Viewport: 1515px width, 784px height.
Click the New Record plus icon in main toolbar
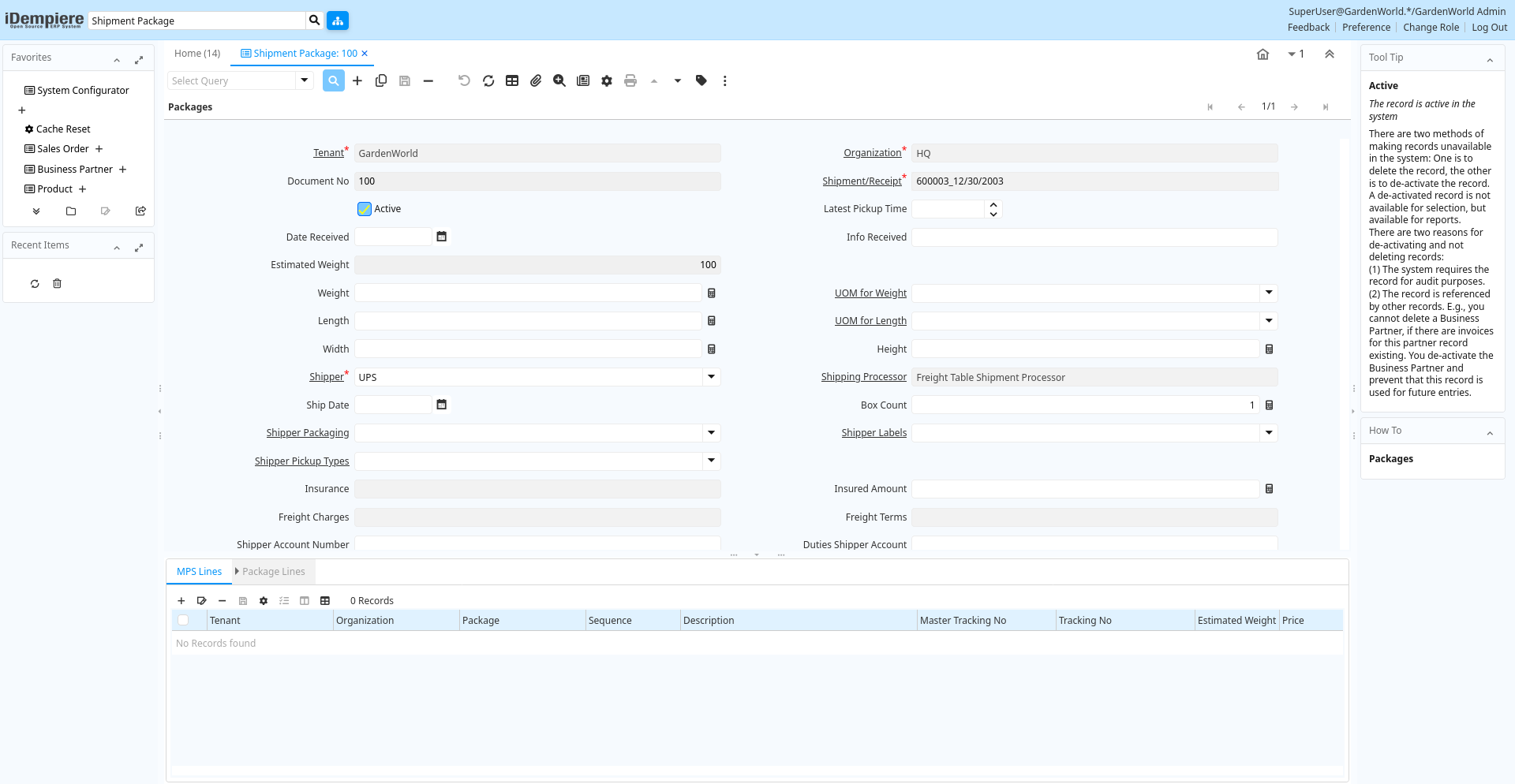[357, 81]
